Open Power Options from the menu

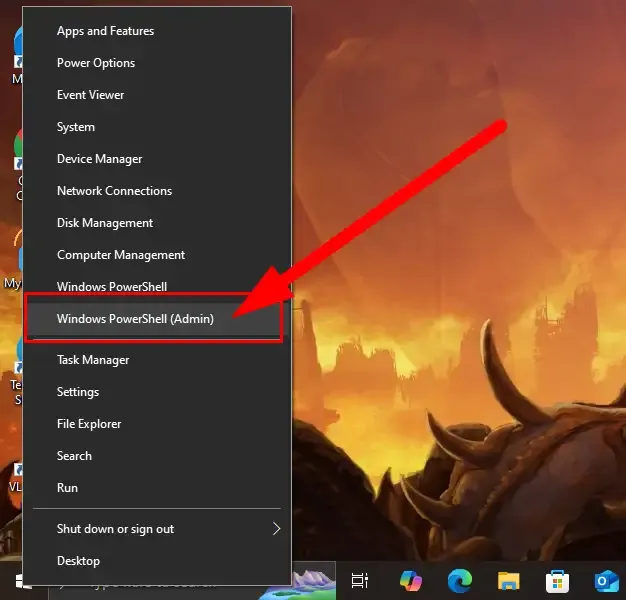(x=157, y=63)
